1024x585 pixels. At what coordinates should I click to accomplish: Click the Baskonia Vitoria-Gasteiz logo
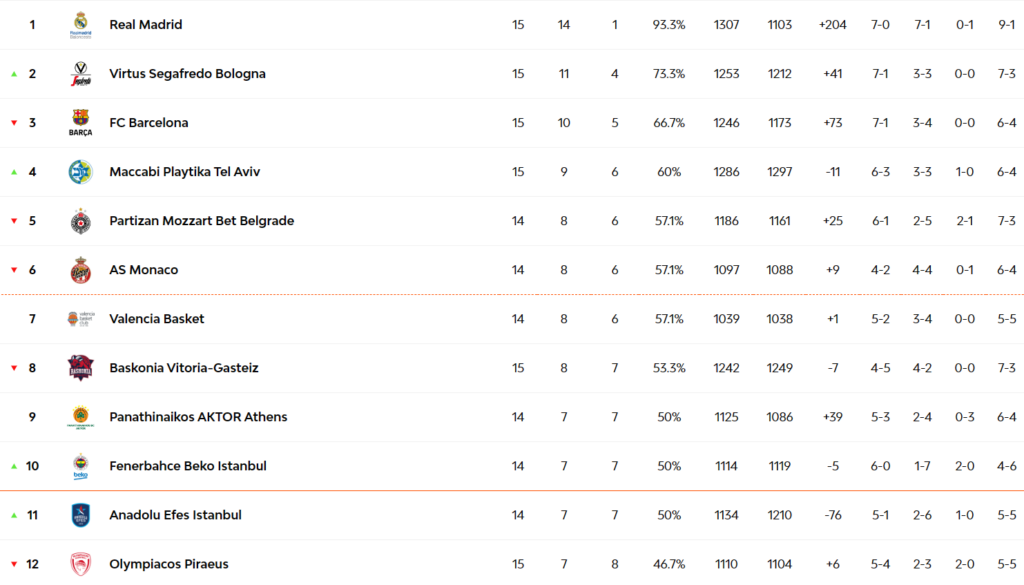[x=81, y=367]
